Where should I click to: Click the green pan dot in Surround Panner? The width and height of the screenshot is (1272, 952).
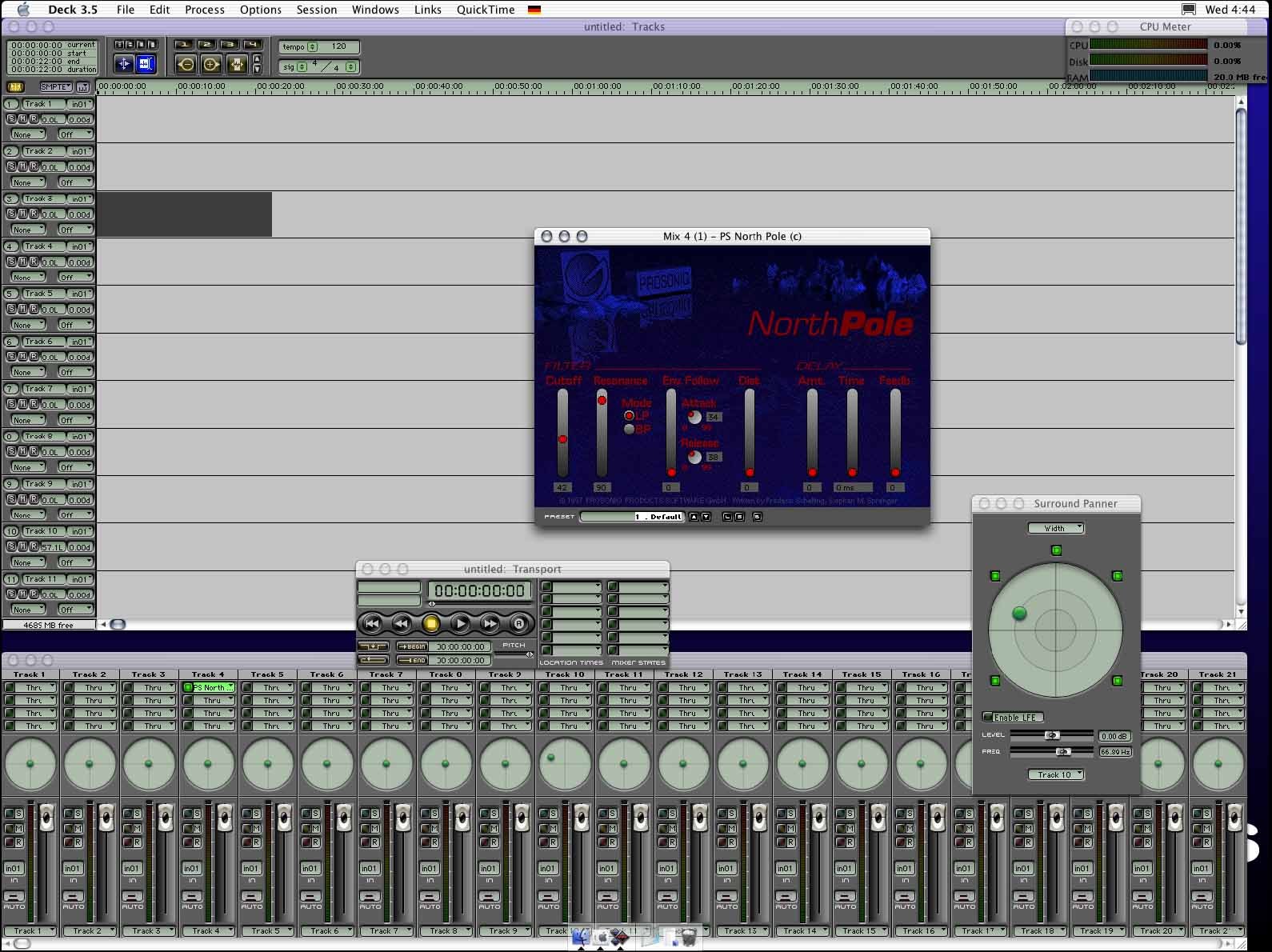[x=1019, y=614]
